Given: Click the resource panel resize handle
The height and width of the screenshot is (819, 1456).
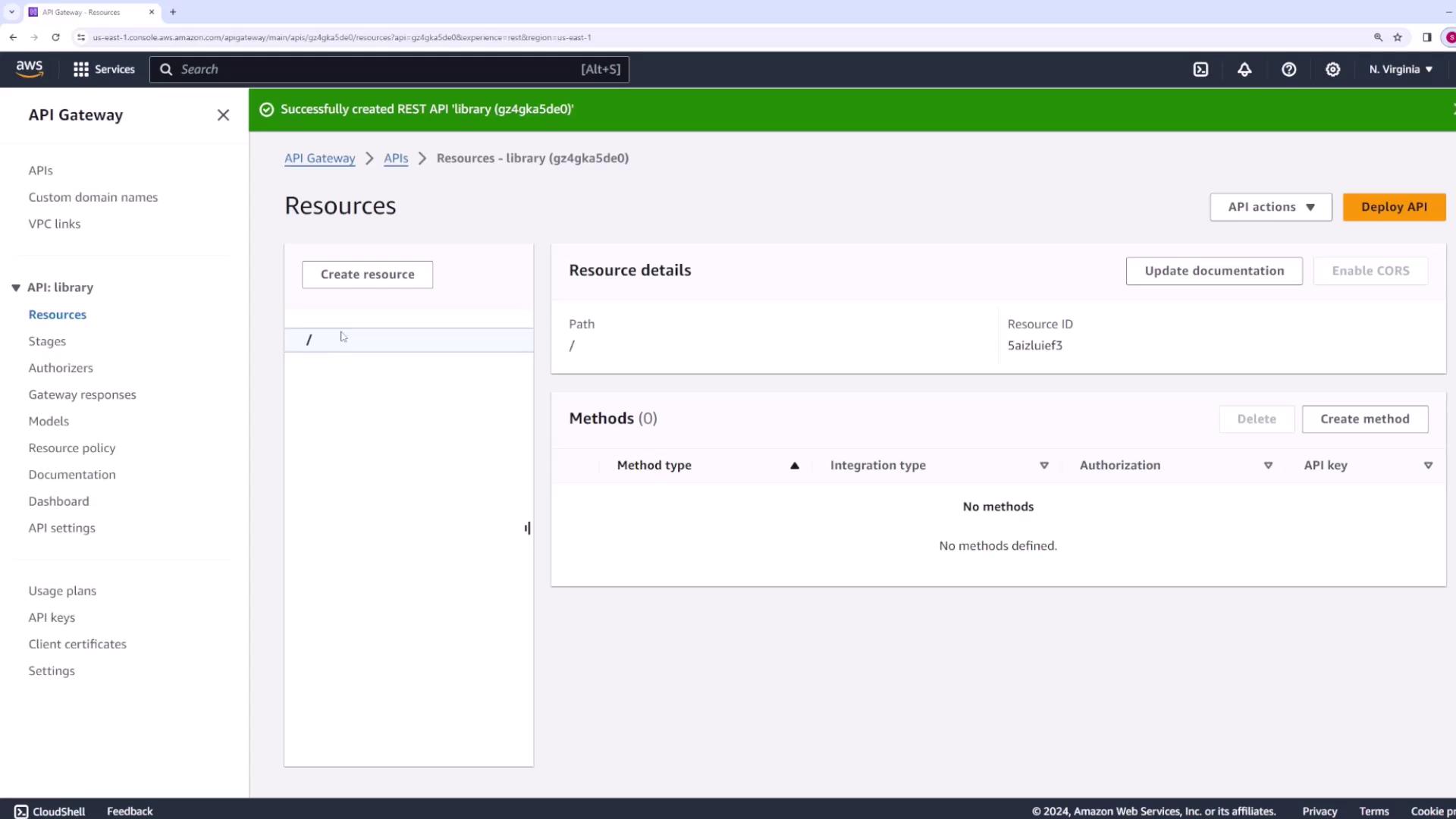Looking at the screenshot, I should (x=528, y=528).
